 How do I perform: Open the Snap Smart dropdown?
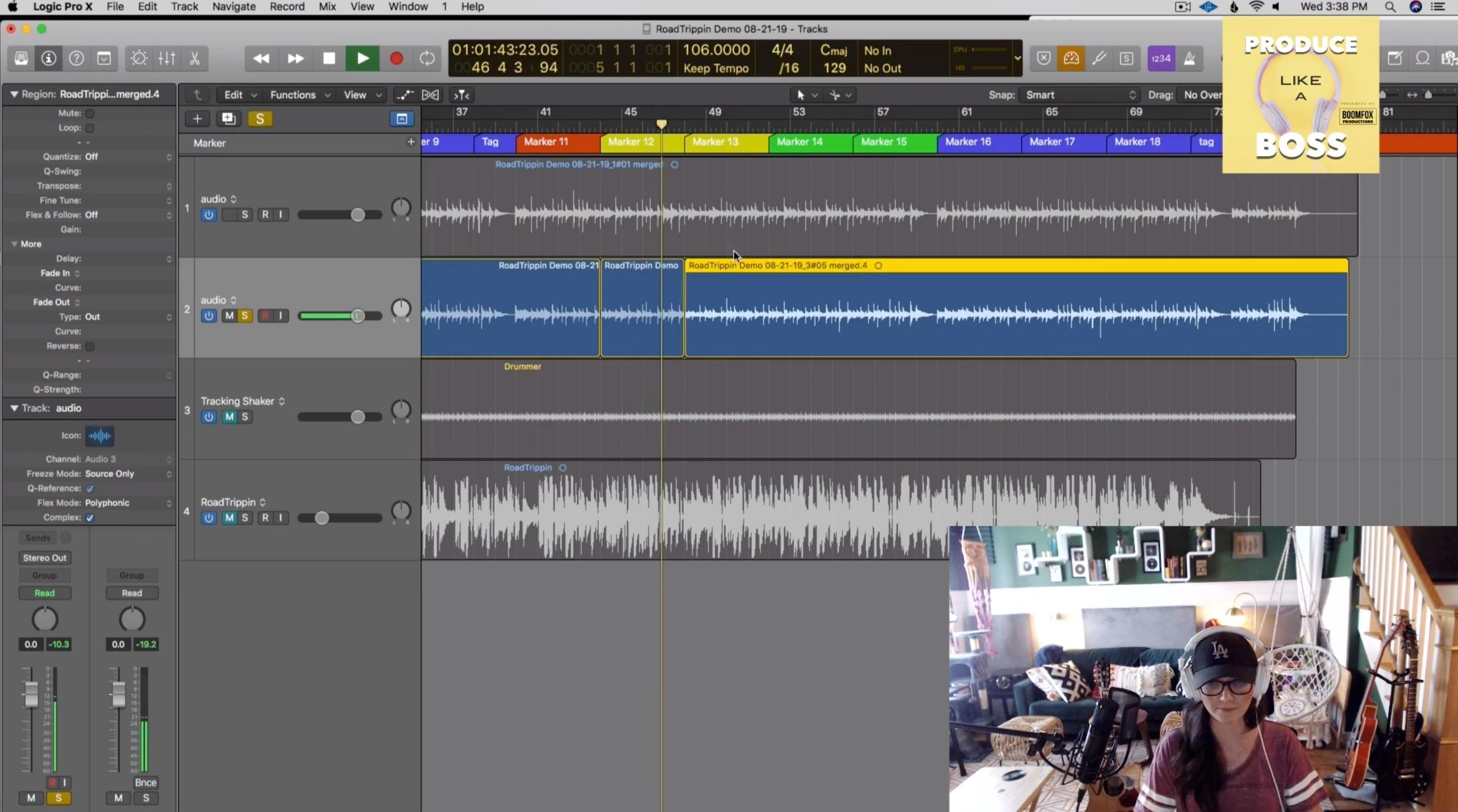click(x=1080, y=95)
